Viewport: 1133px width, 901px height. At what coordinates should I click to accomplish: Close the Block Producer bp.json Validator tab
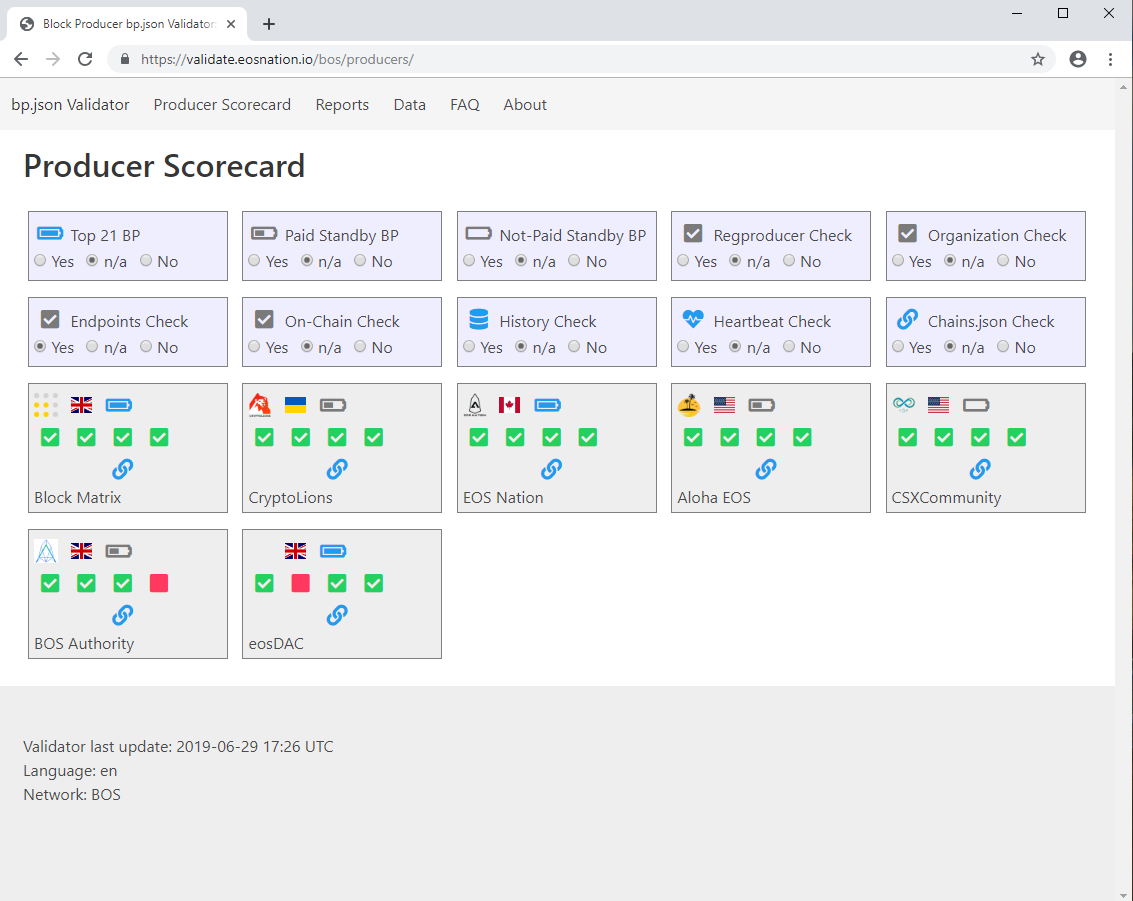(231, 24)
